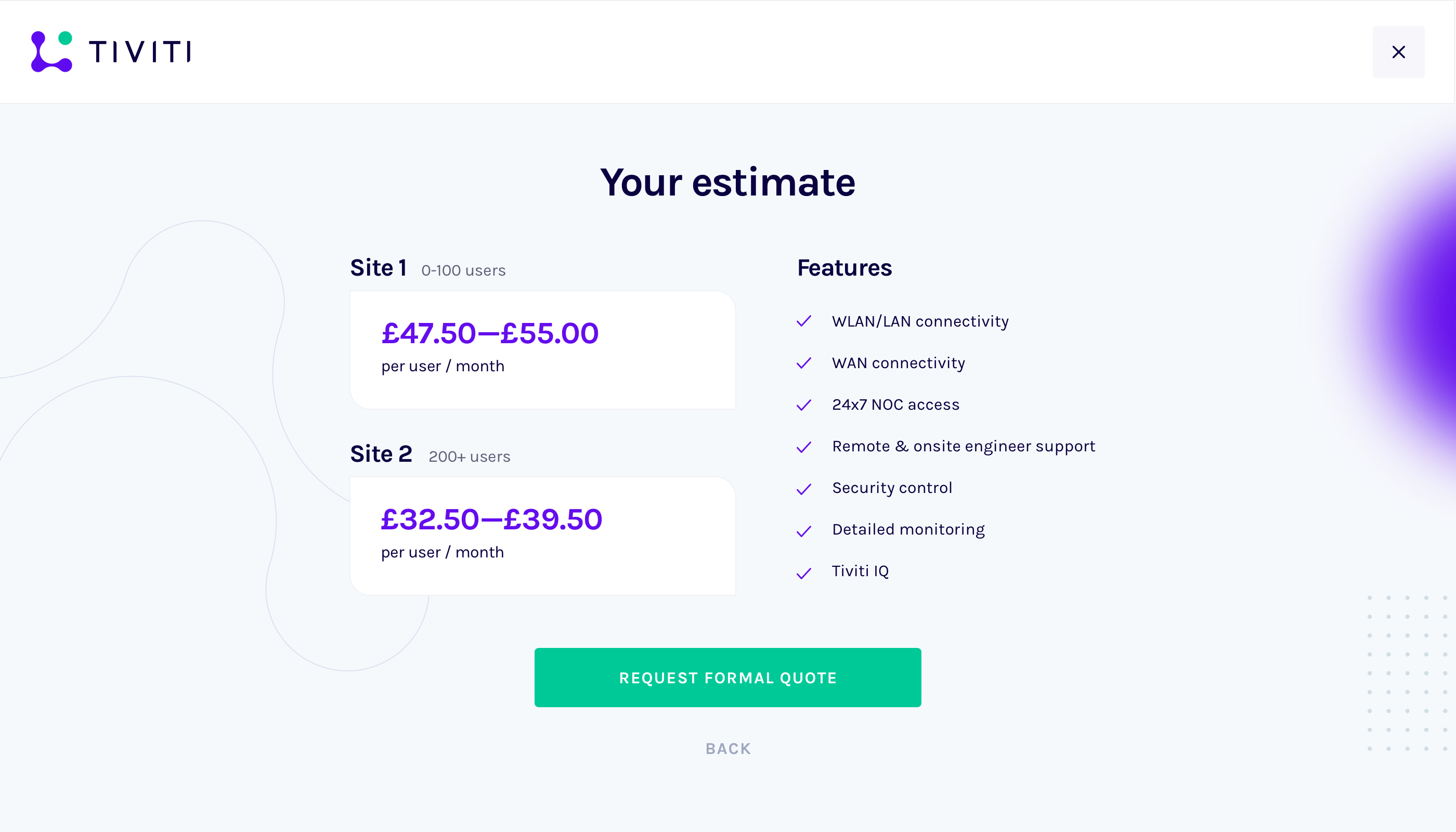Image resolution: width=1456 pixels, height=832 pixels.
Task: Close the estimate page with the X button
Action: (x=1398, y=52)
